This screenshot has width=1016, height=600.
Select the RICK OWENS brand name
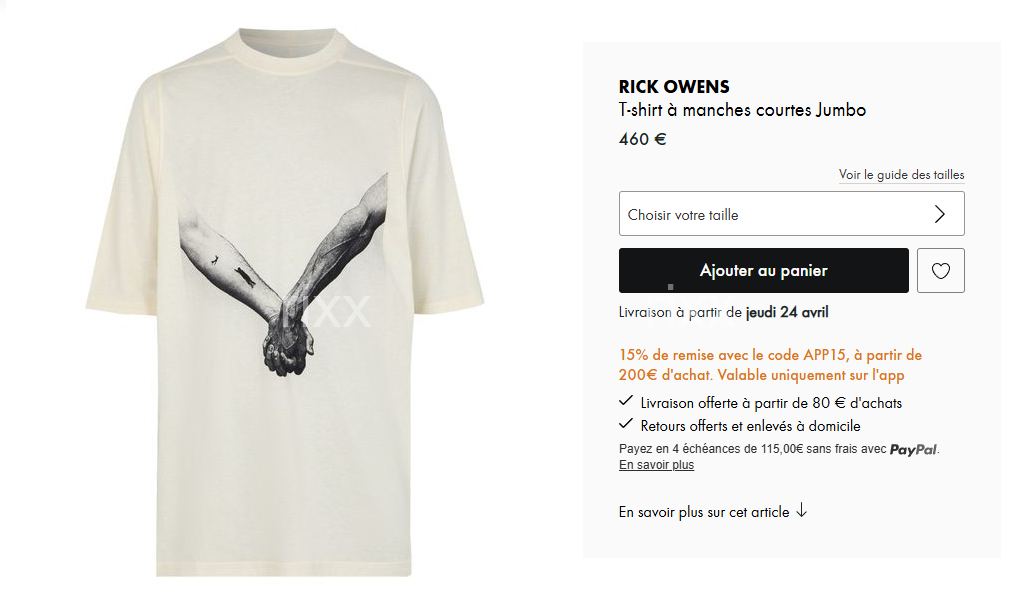[x=674, y=87]
